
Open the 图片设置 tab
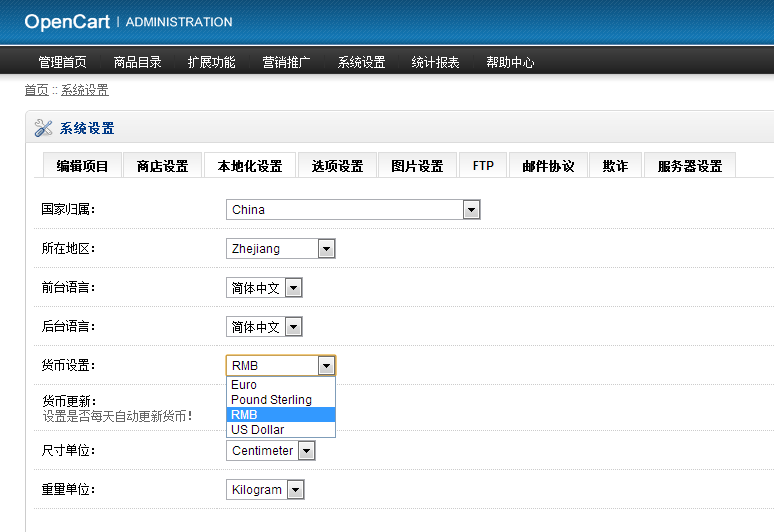point(417,166)
